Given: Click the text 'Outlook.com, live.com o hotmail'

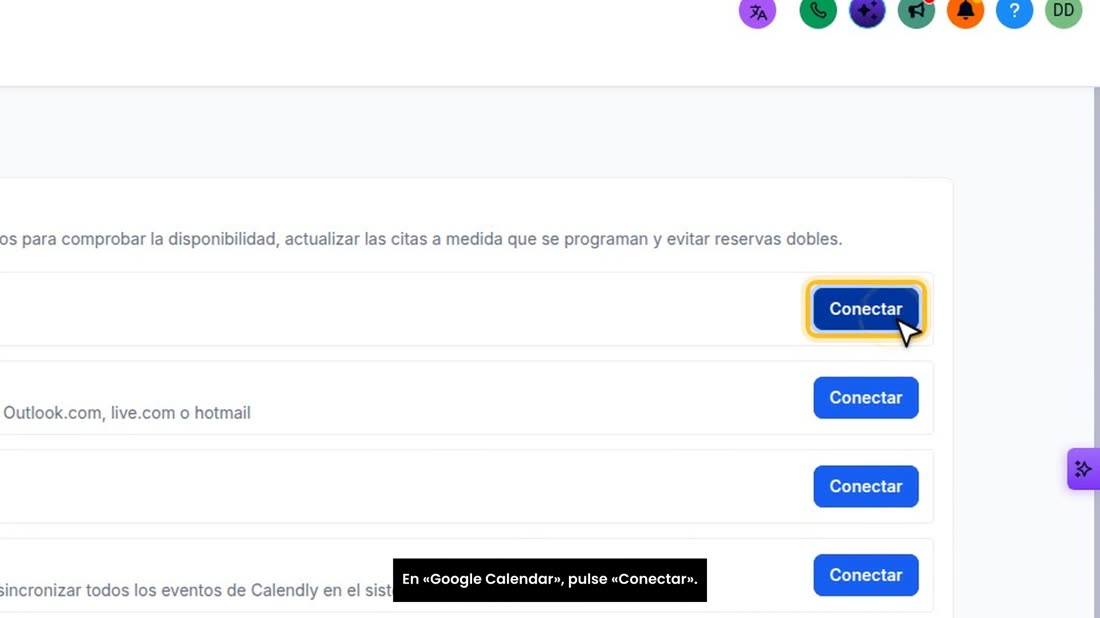Looking at the screenshot, I should click(127, 412).
